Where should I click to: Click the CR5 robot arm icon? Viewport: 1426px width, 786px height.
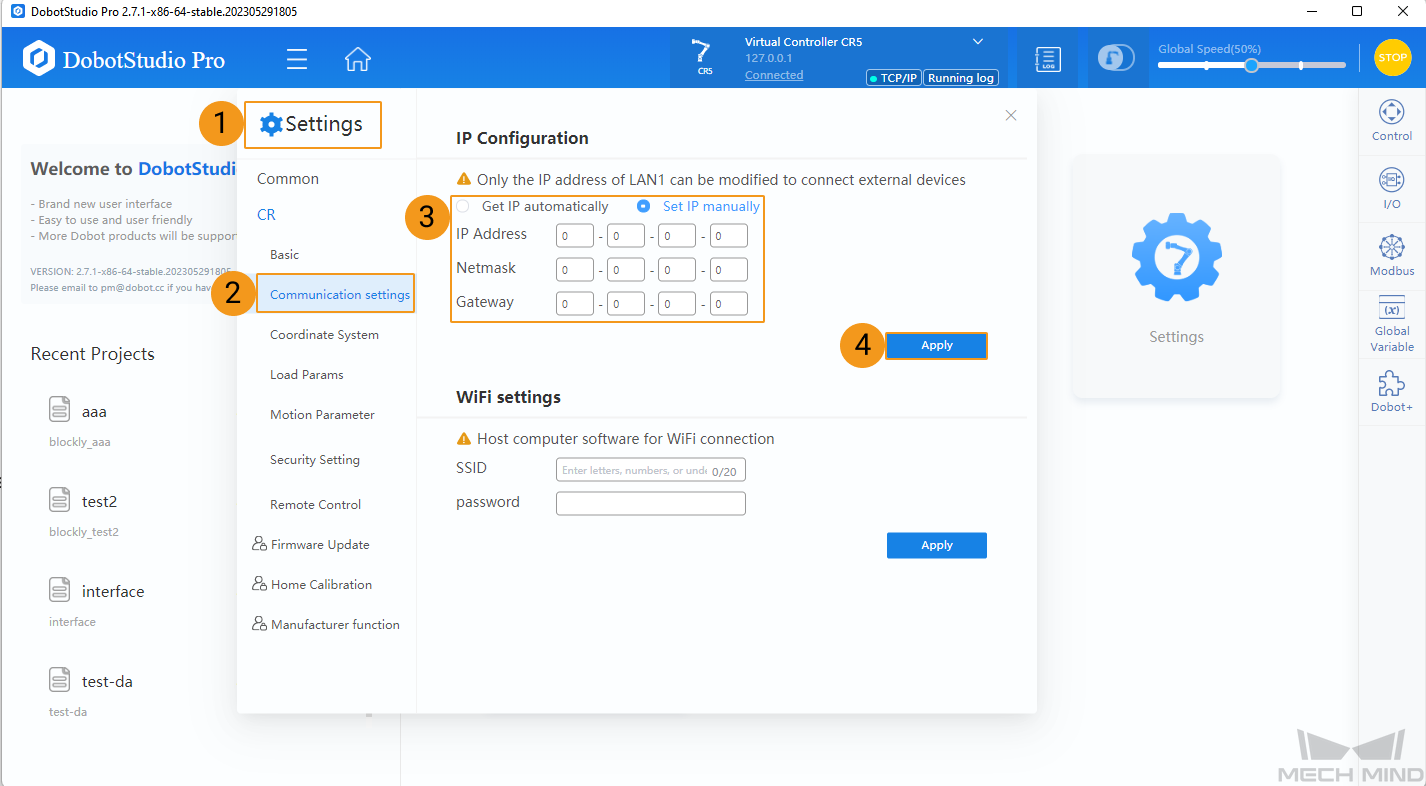[x=703, y=57]
